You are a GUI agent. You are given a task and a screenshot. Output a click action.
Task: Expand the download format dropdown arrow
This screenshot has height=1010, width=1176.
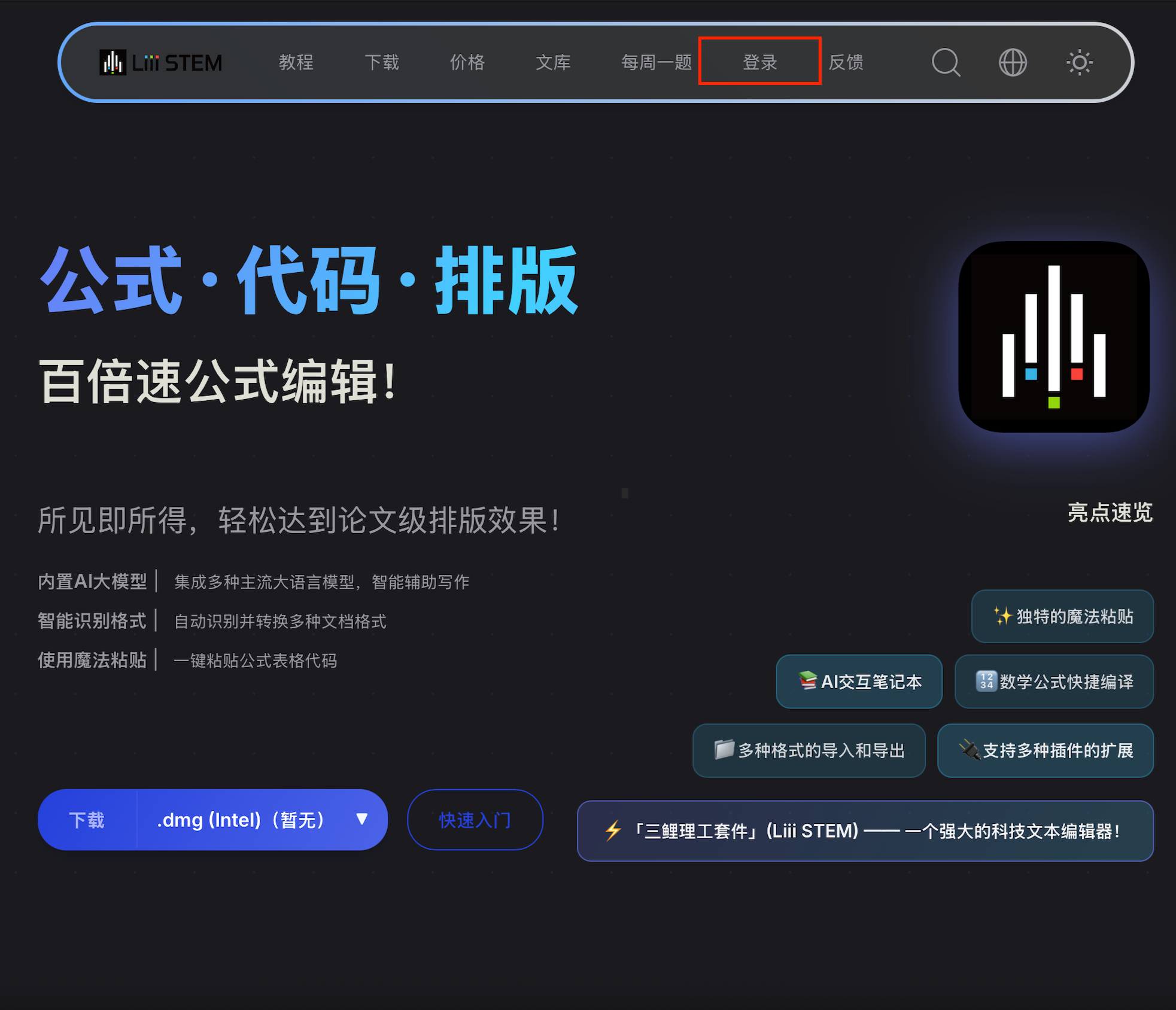point(361,819)
